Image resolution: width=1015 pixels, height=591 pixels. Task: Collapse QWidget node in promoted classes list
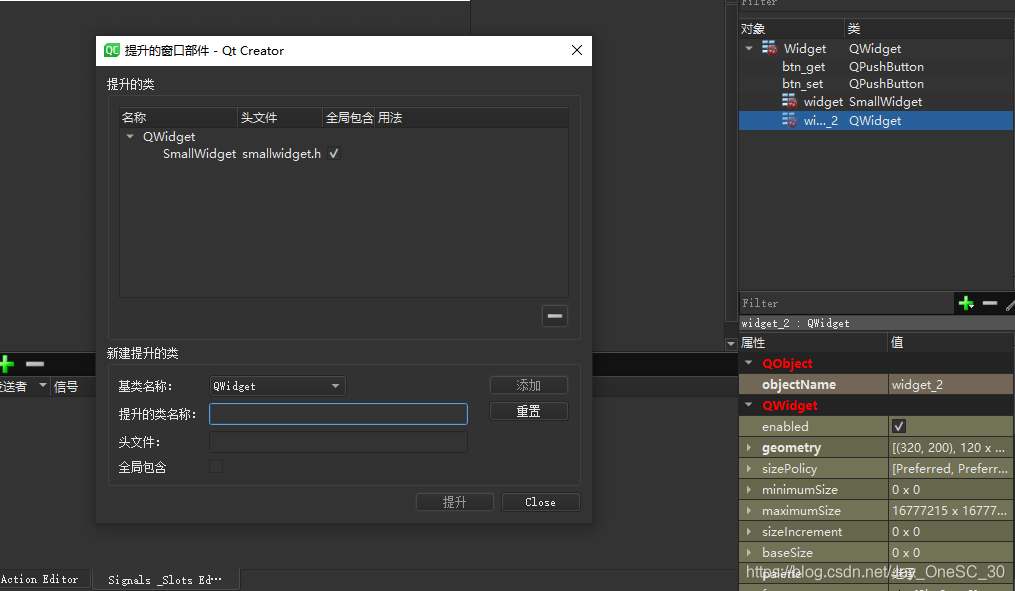click(129, 137)
